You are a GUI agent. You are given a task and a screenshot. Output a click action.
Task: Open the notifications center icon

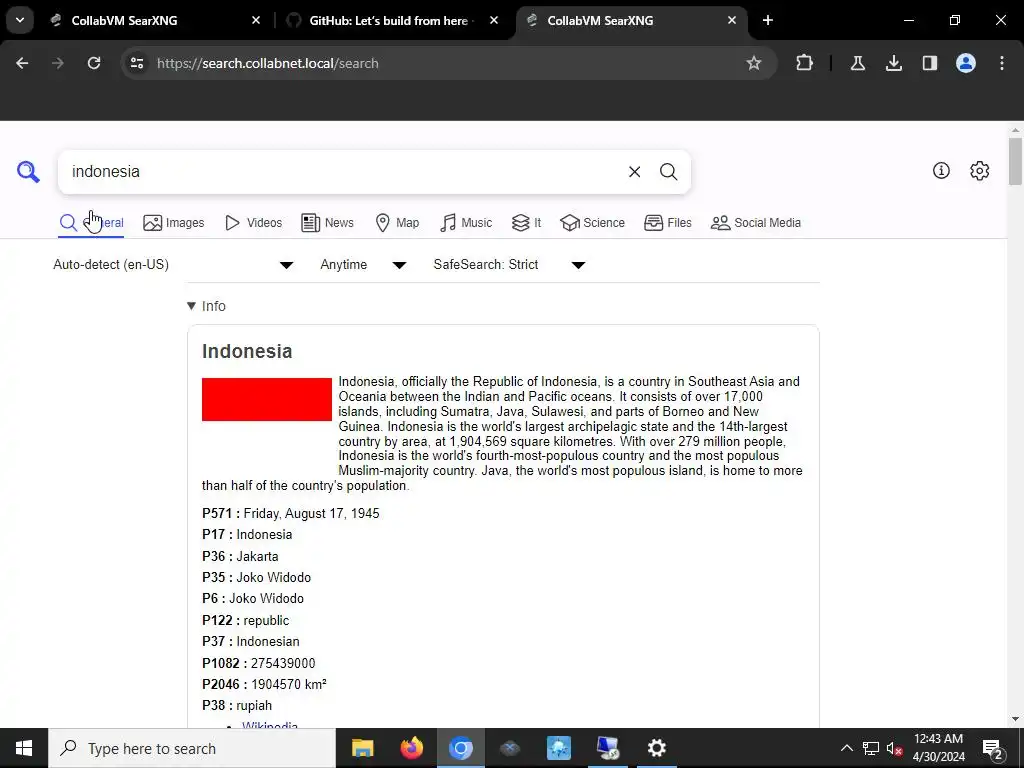(993, 748)
